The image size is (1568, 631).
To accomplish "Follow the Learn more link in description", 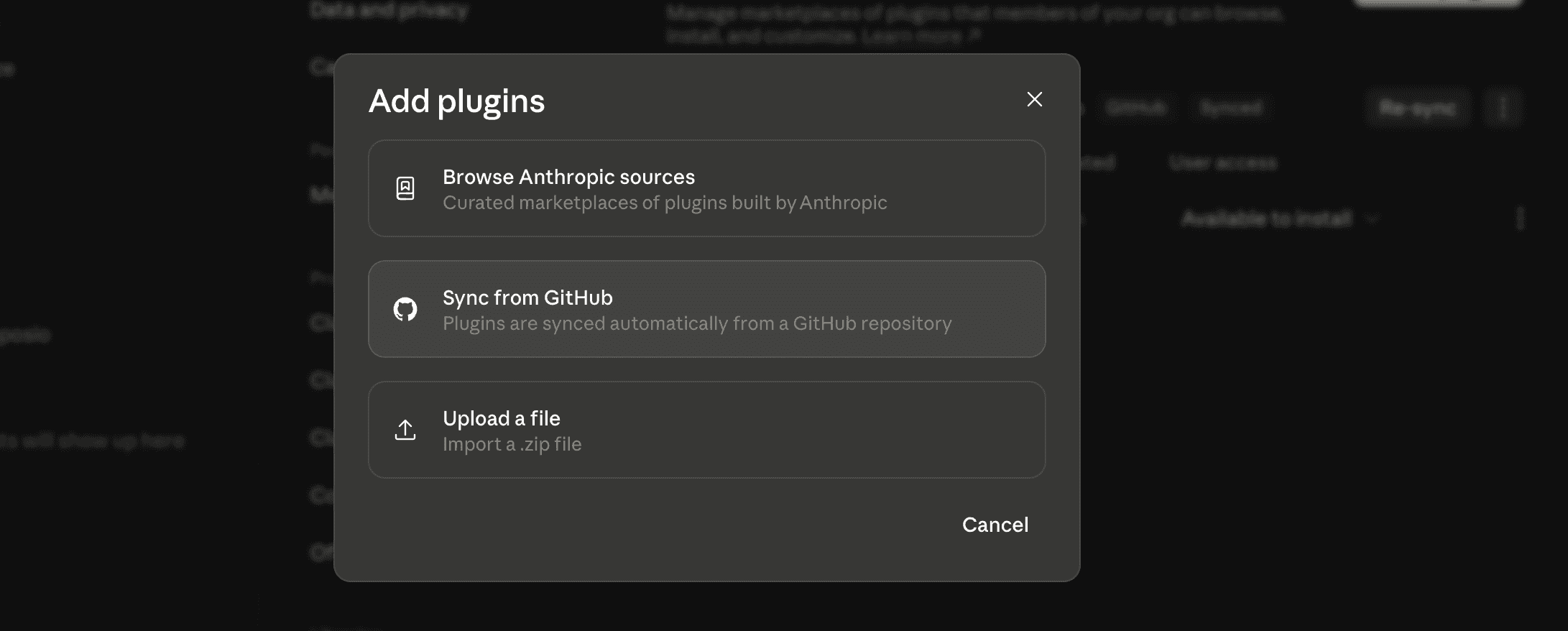I will click(921, 35).
